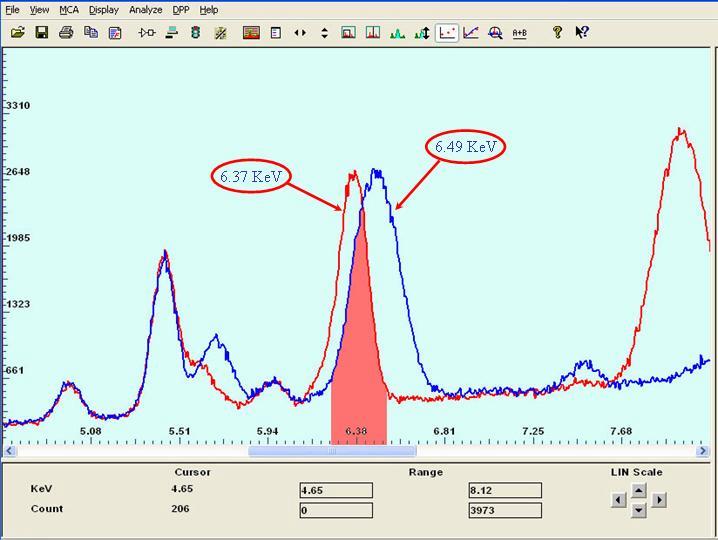Click the vertical up-down arrows icon
Viewport: 718px width, 540px height.
tap(325, 33)
